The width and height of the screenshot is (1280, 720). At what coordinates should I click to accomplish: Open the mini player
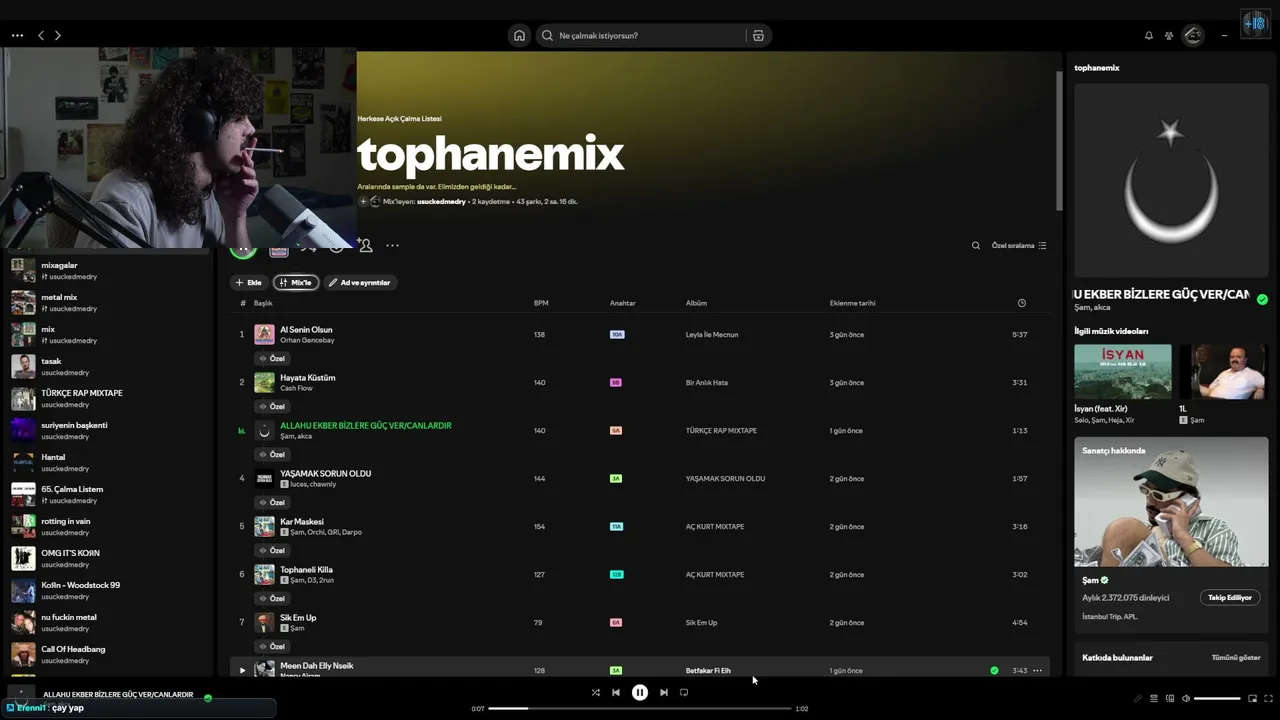pyautogui.click(x=1253, y=698)
